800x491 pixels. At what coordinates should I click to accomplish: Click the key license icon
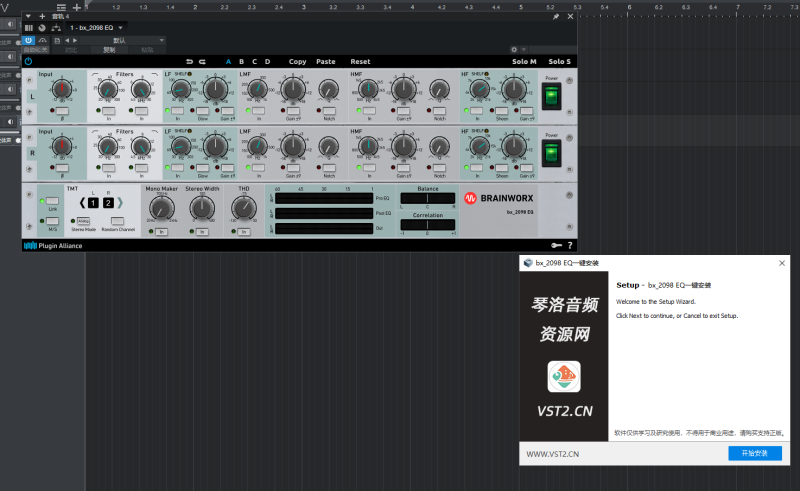coord(555,245)
